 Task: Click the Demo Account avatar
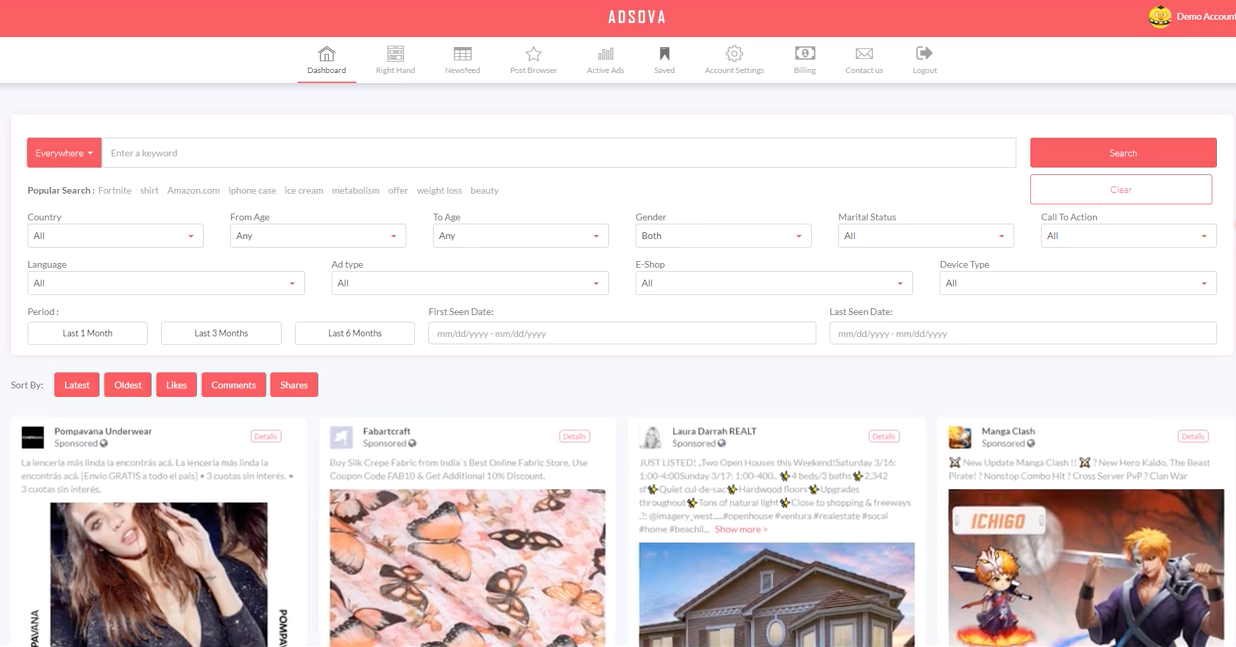coord(1159,17)
